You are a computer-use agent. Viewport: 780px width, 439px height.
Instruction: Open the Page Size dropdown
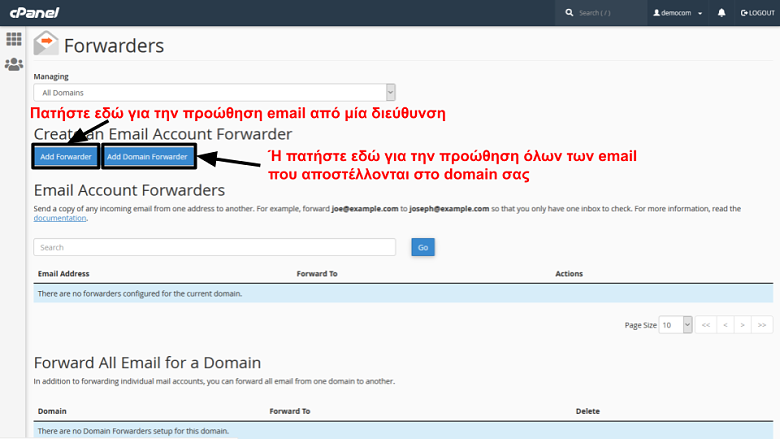pyautogui.click(x=675, y=325)
